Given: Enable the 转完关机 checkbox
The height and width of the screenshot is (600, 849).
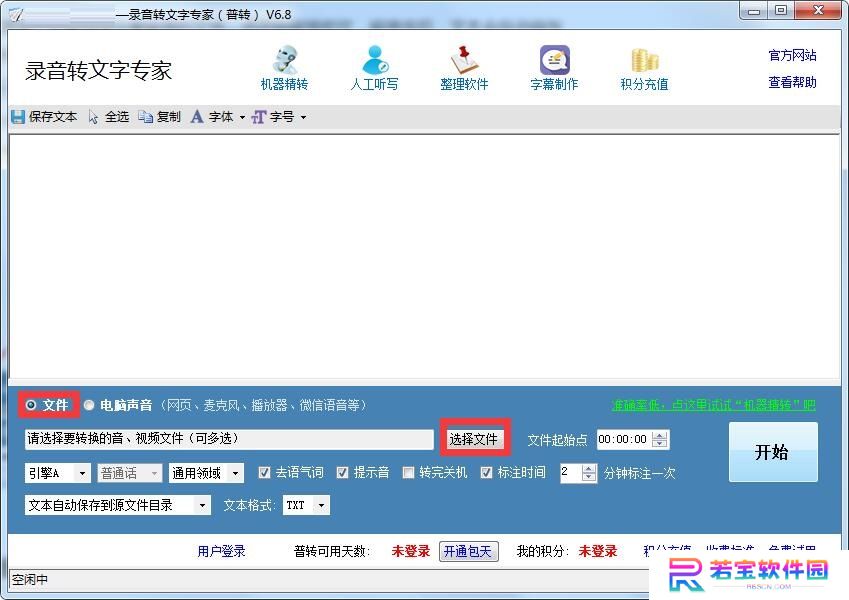Looking at the screenshot, I should [408, 473].
